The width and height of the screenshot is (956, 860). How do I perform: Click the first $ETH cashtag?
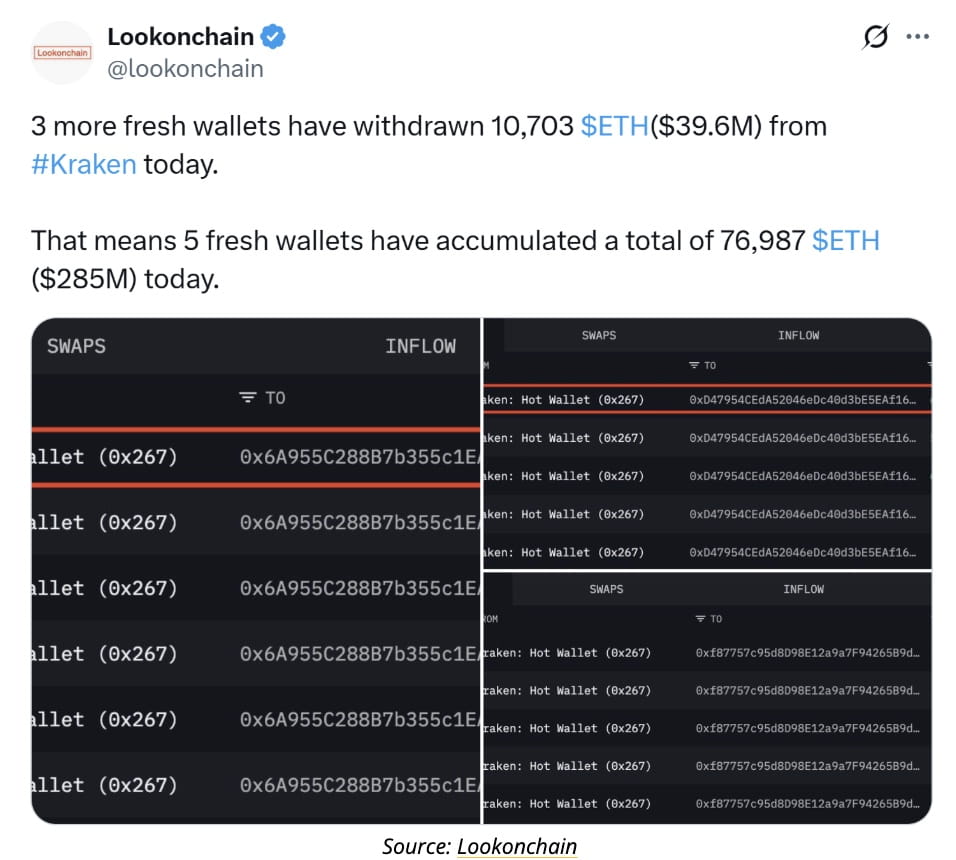(x=615, y=126)
